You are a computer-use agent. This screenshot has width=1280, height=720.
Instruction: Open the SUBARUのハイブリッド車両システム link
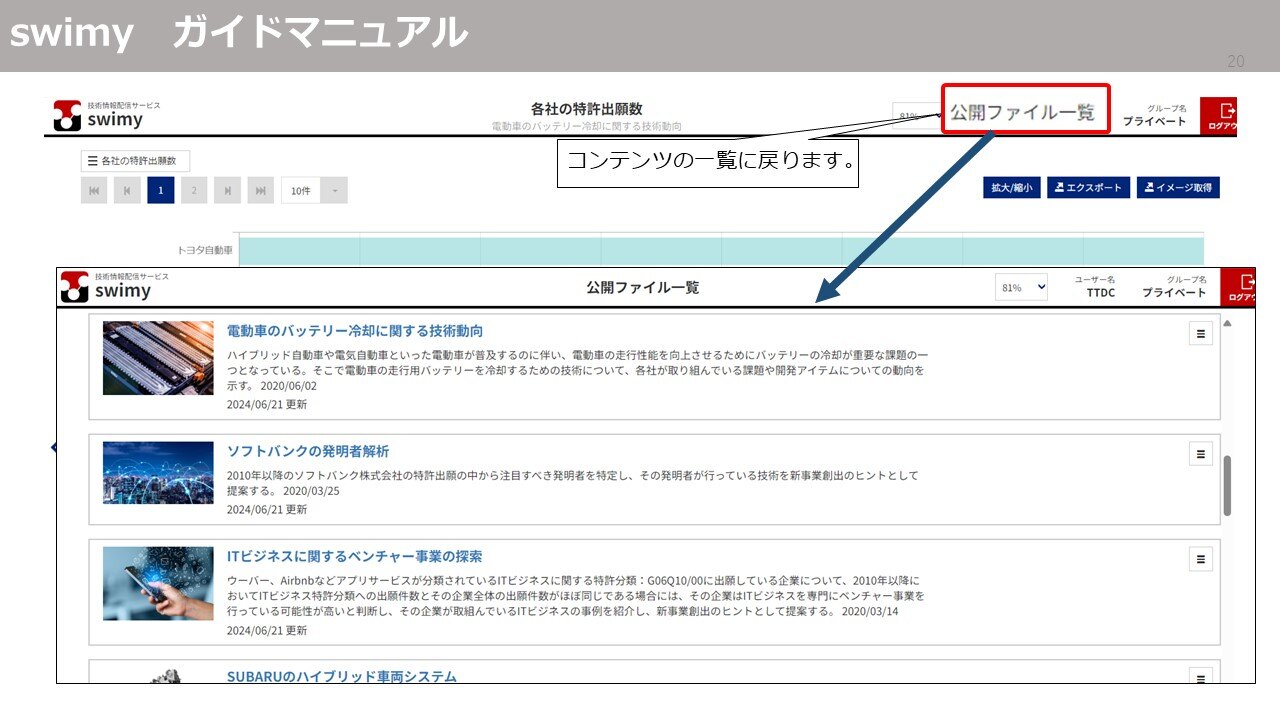[343, 677]
